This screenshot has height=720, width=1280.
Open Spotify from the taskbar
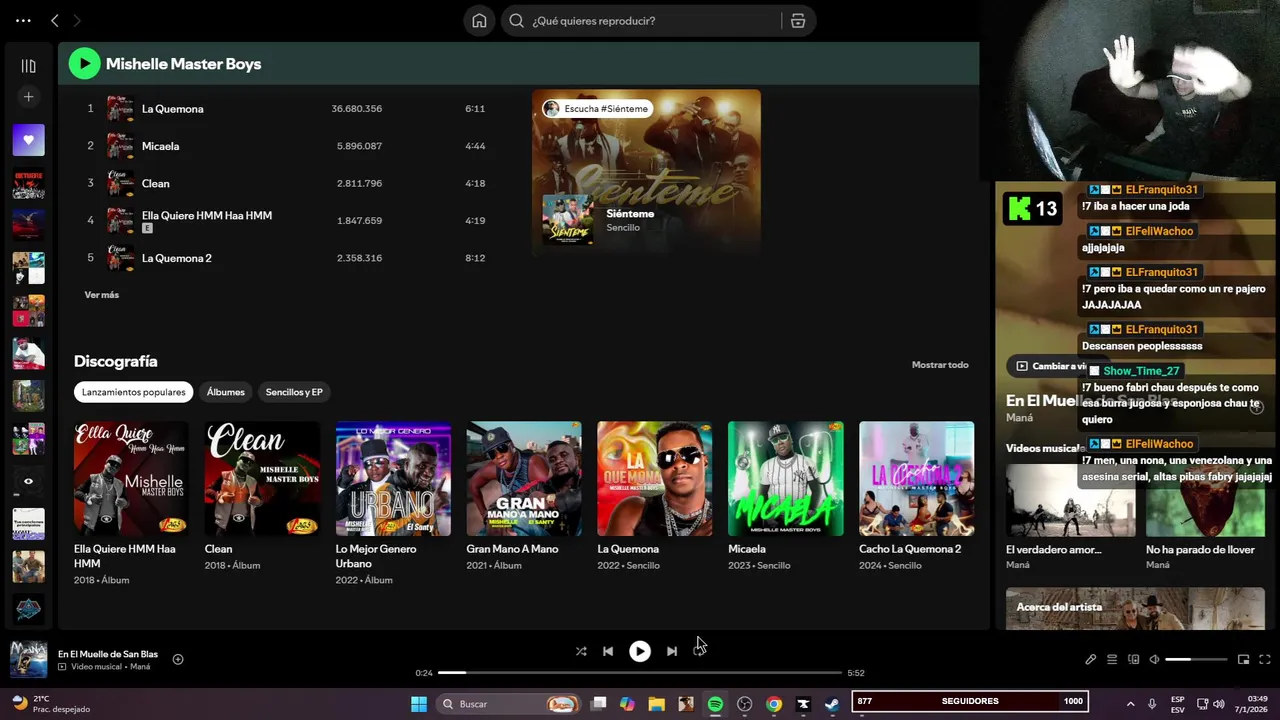tap(715, 704)
